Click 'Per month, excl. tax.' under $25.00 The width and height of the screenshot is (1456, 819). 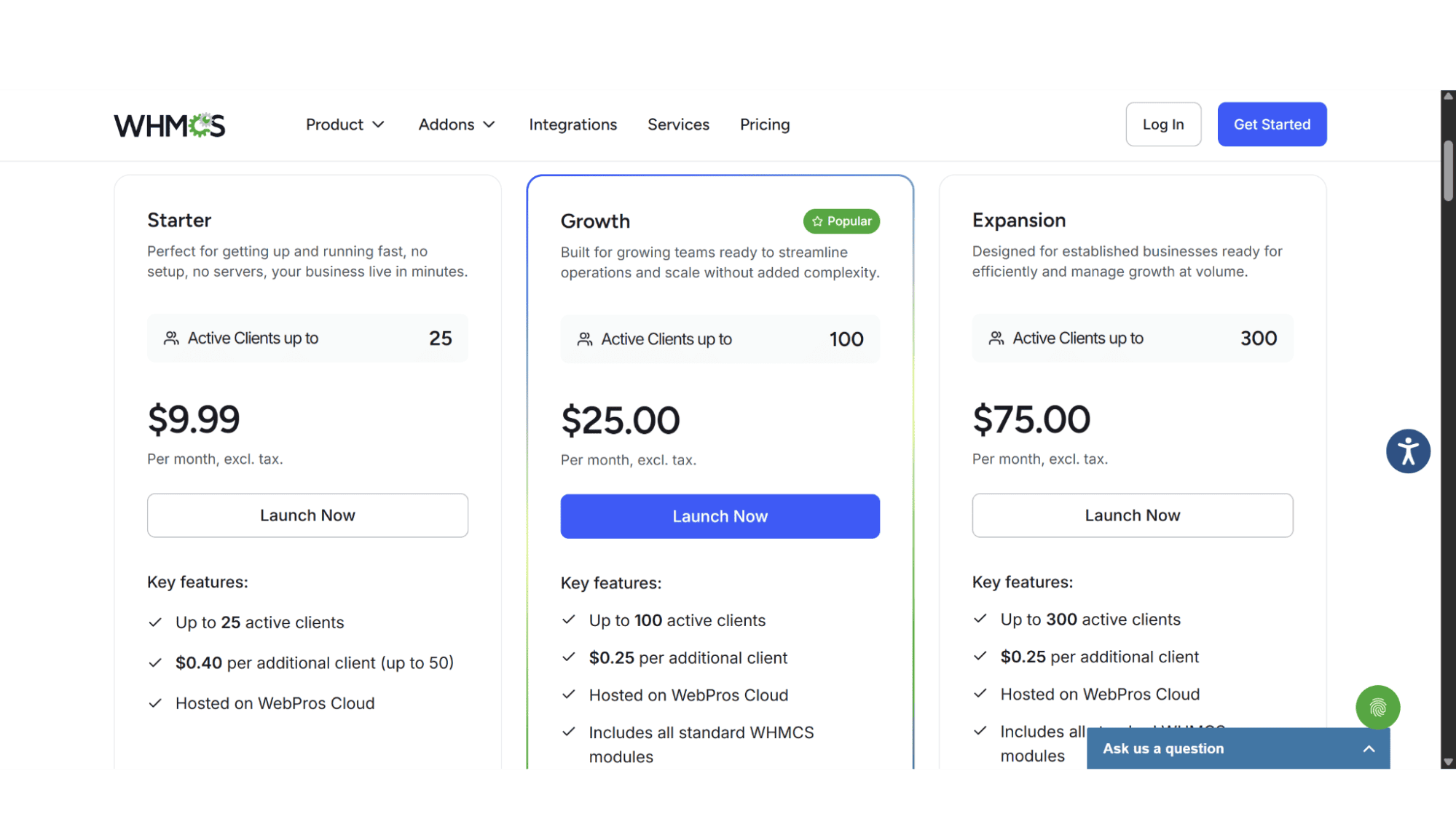coord(629,460)
